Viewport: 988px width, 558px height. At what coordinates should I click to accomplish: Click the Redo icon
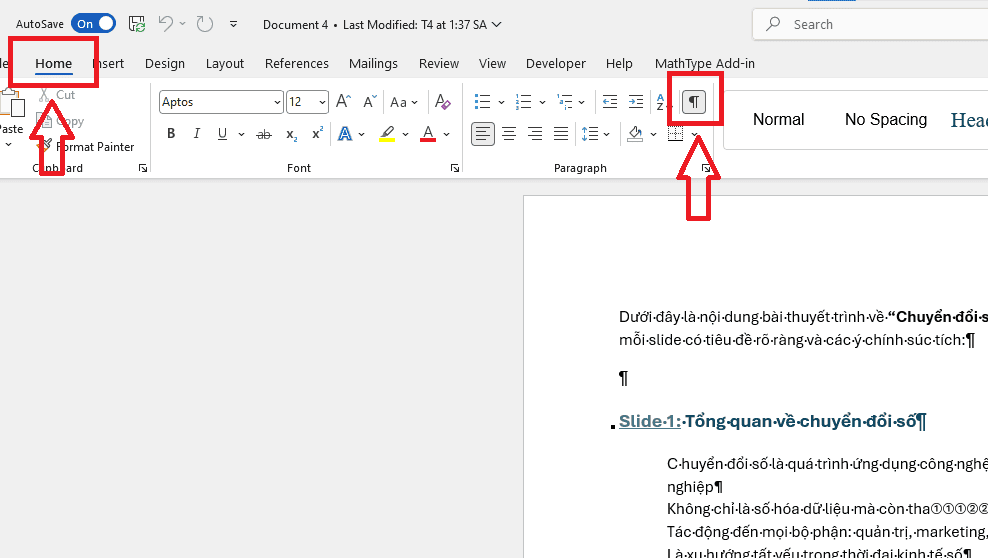[204, 24]
